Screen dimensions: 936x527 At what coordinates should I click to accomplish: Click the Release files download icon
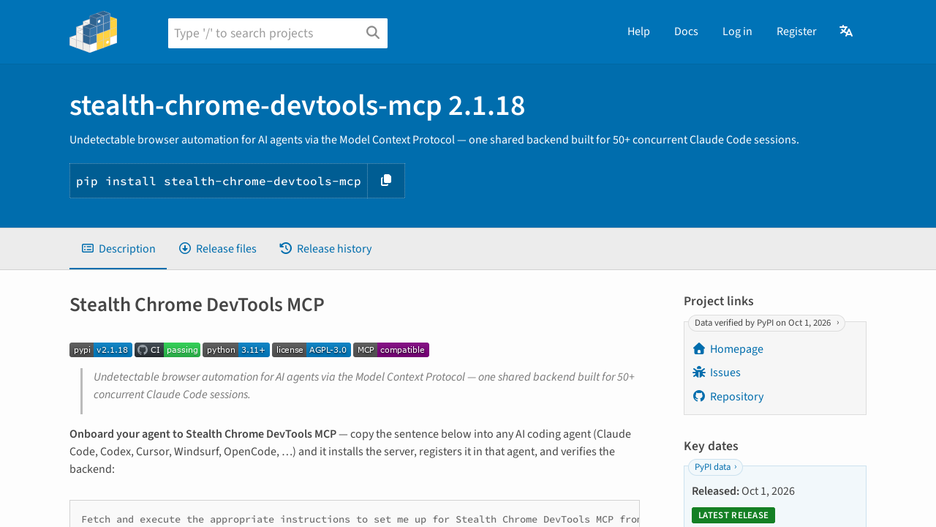(185, 248)
